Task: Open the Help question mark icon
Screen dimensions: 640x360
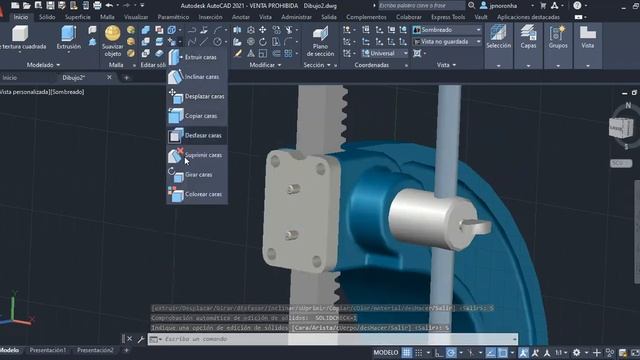Action: pos(577,5)
